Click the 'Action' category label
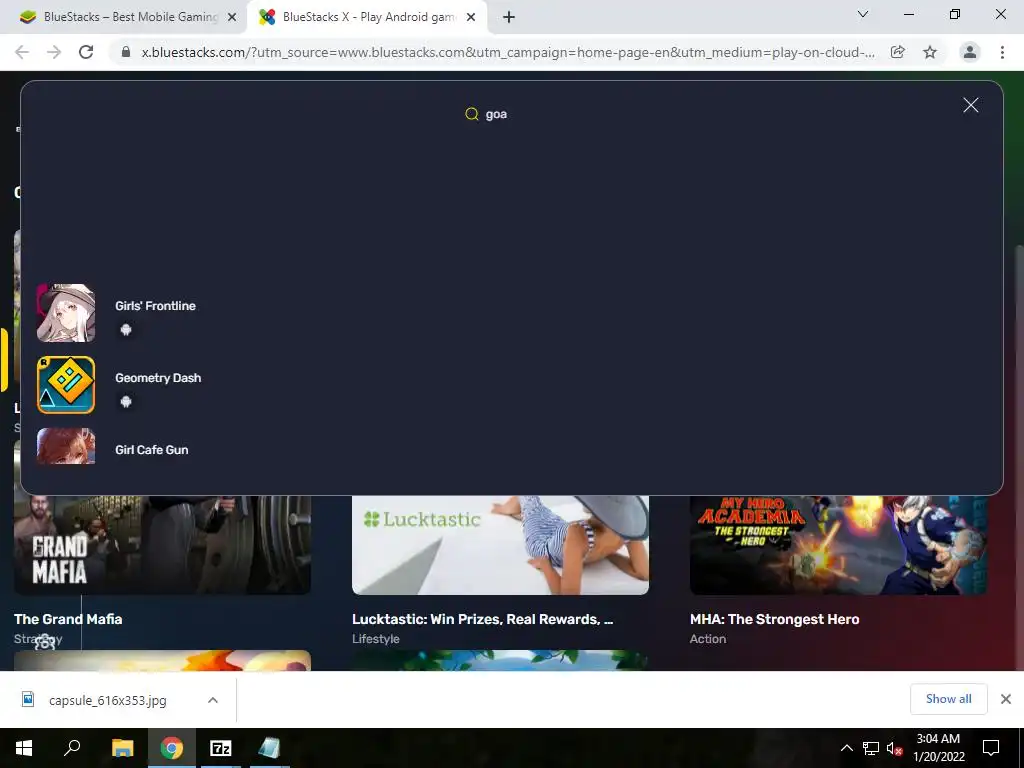Image resolution: width=1024 pixels, height=768 pixels. tap(708, 639)
